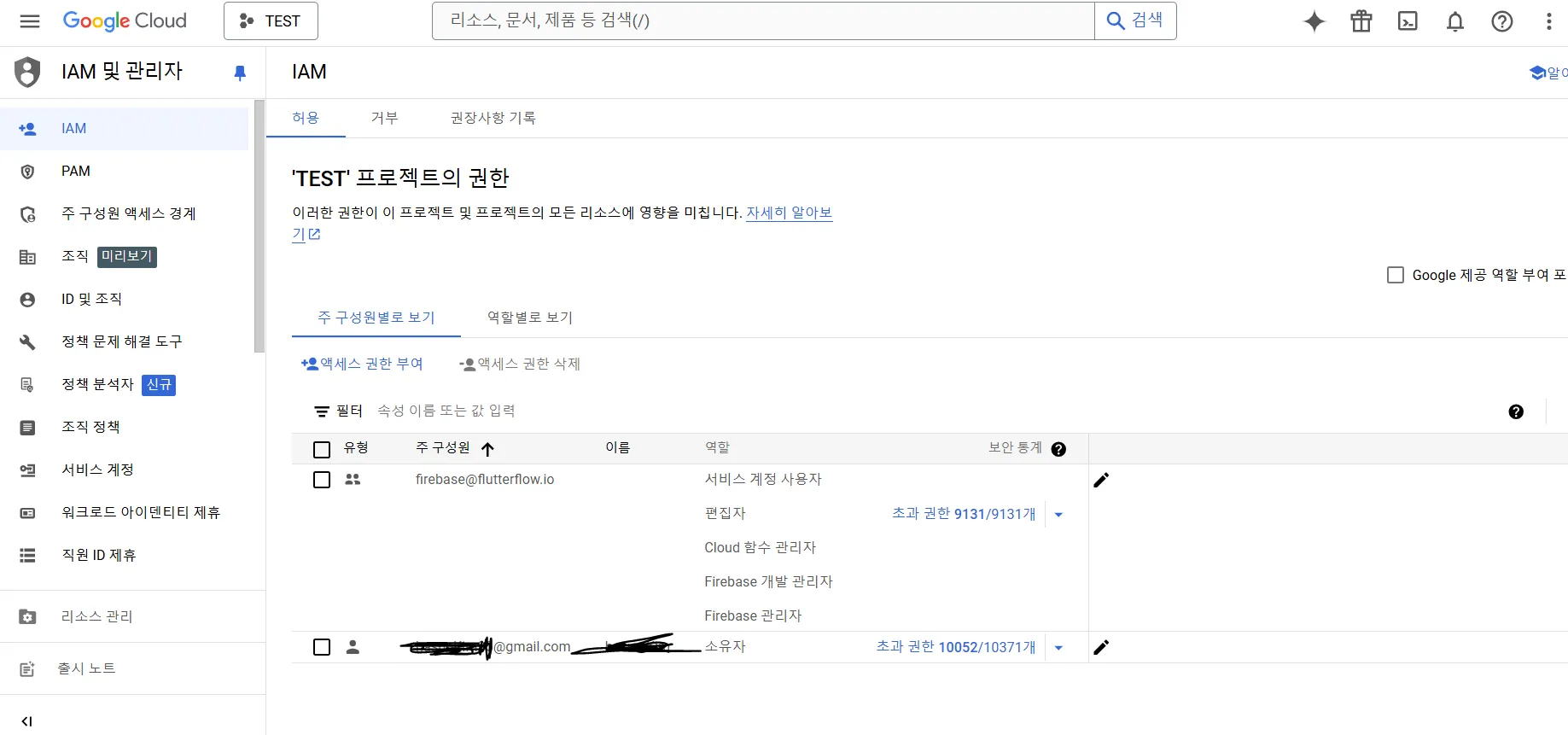
Task: Open ID 및 조직 sidebar item
Action: tap(125, 300)
